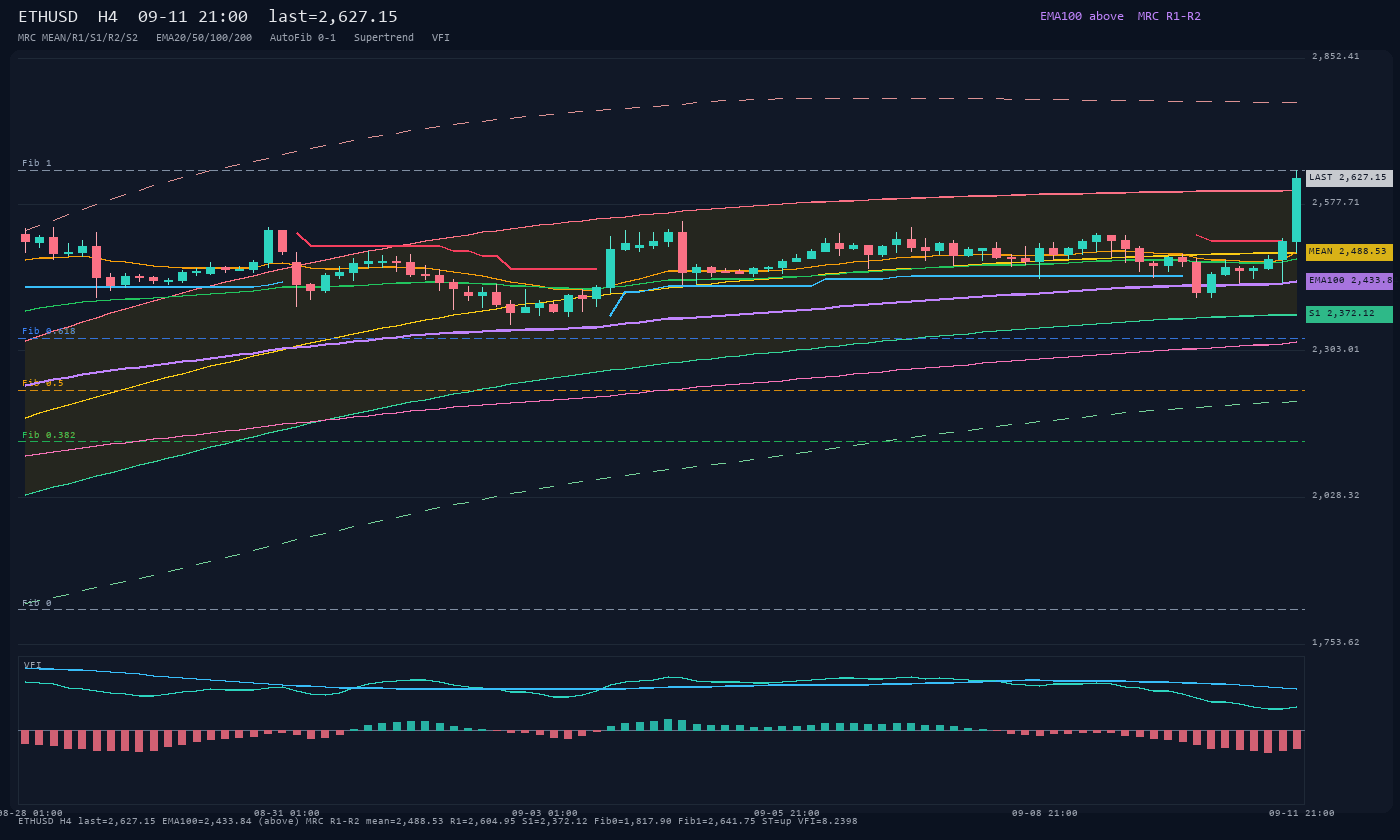Viewport: 1400px width, 840px height.
Task: Click the 2,852.41 price axis value
Action: [x=1336, y=56]
